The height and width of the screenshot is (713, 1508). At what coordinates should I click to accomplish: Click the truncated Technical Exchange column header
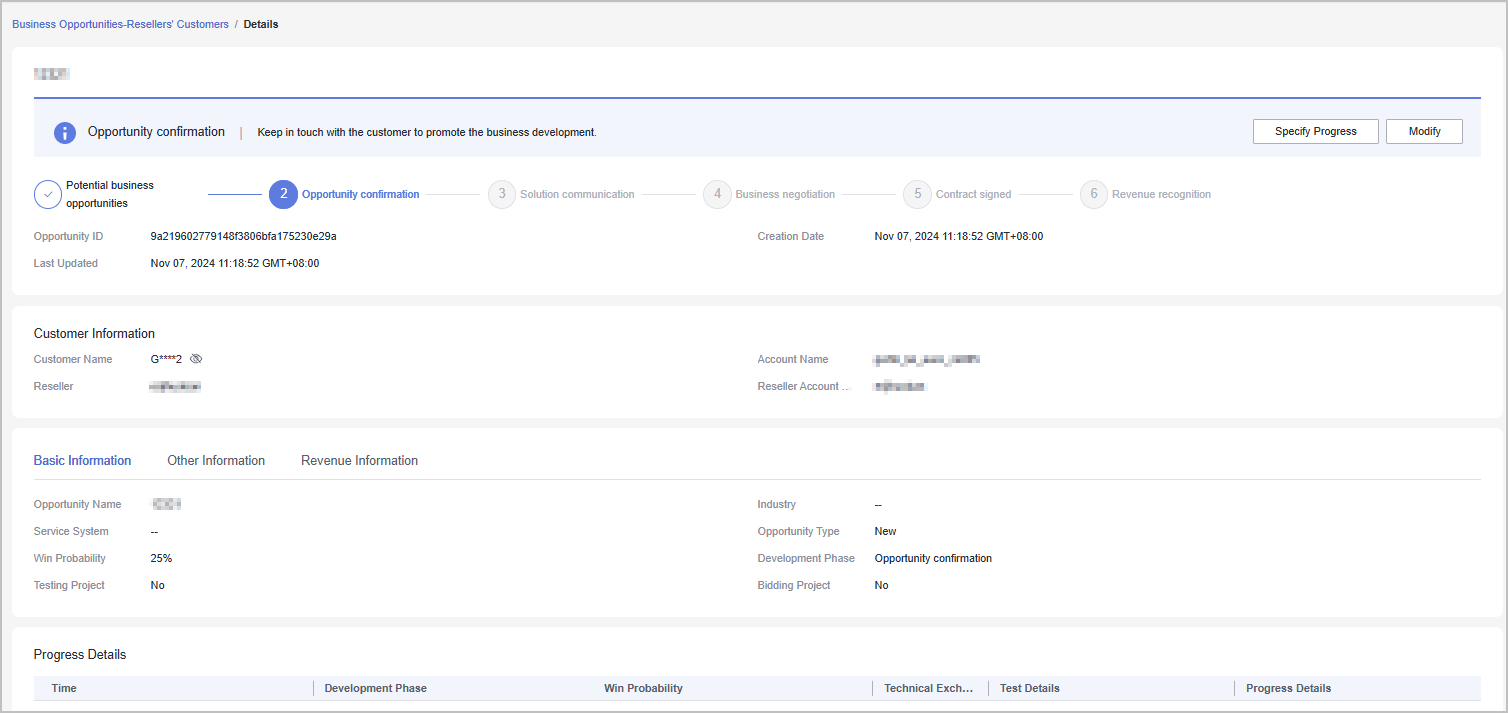928,688
